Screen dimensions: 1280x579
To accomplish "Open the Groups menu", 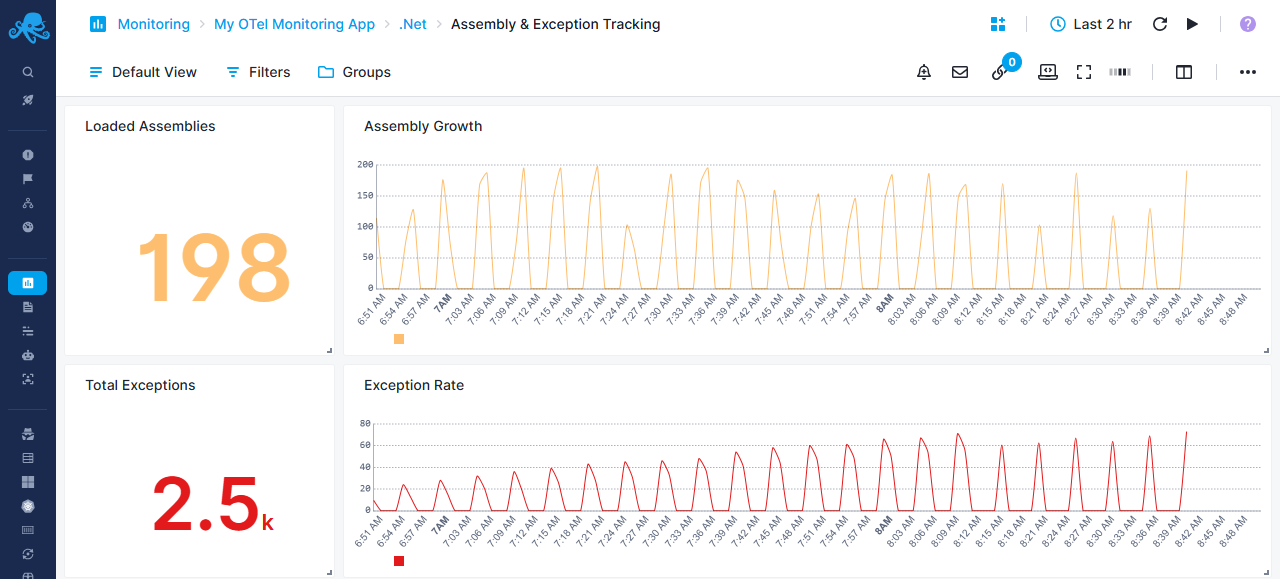I will (353, 71).
